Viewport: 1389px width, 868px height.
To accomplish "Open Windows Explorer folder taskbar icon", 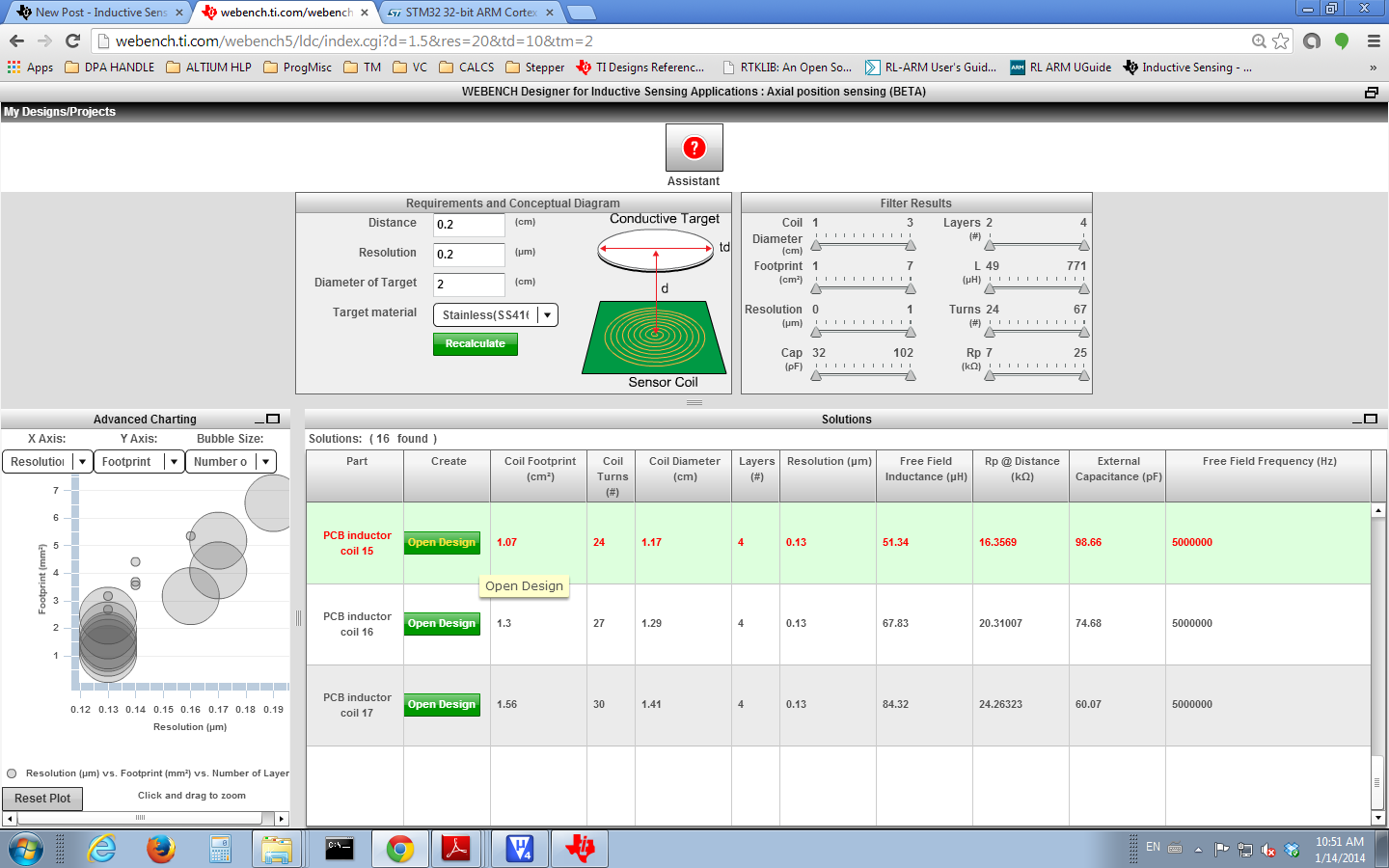I will click(x=277, y=849).
